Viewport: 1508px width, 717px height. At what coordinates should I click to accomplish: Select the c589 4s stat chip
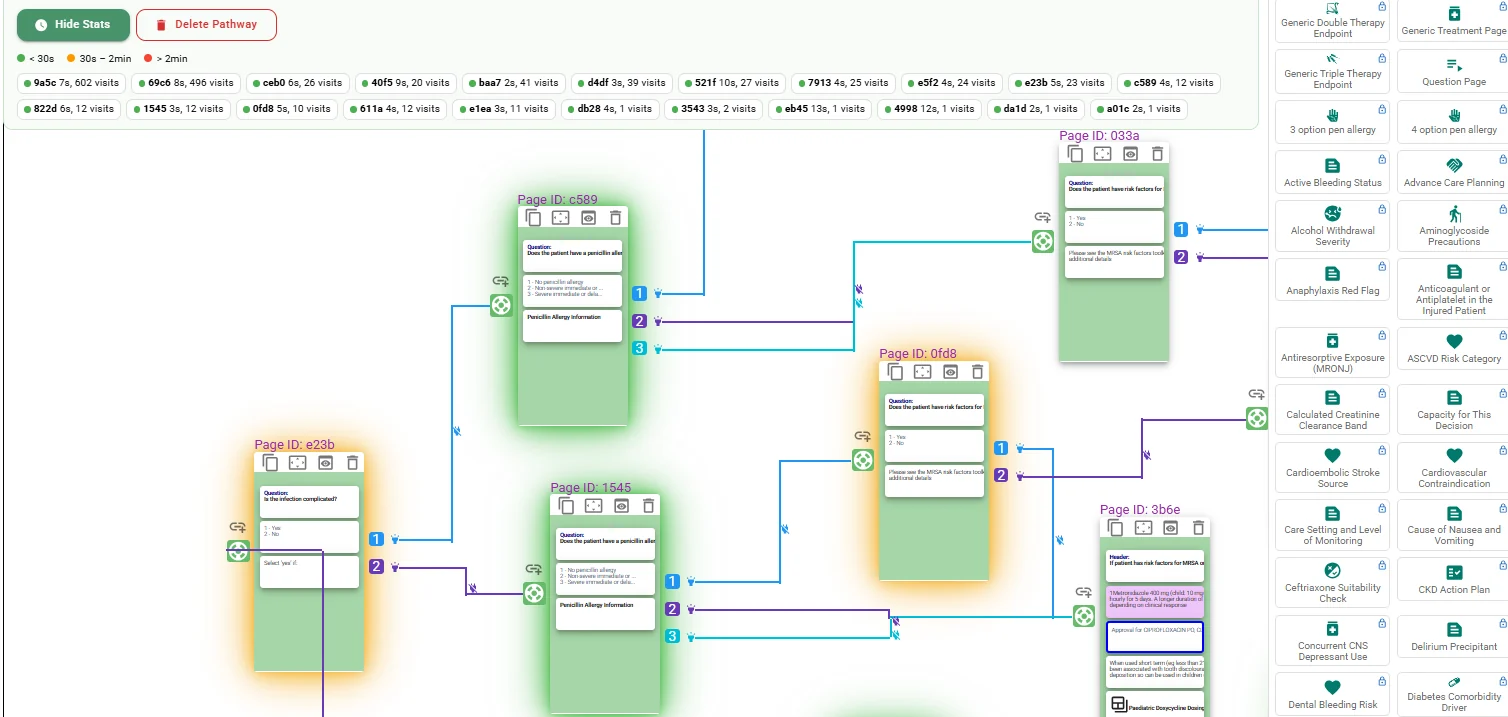pyautogui.click(x=1168, y=83)
